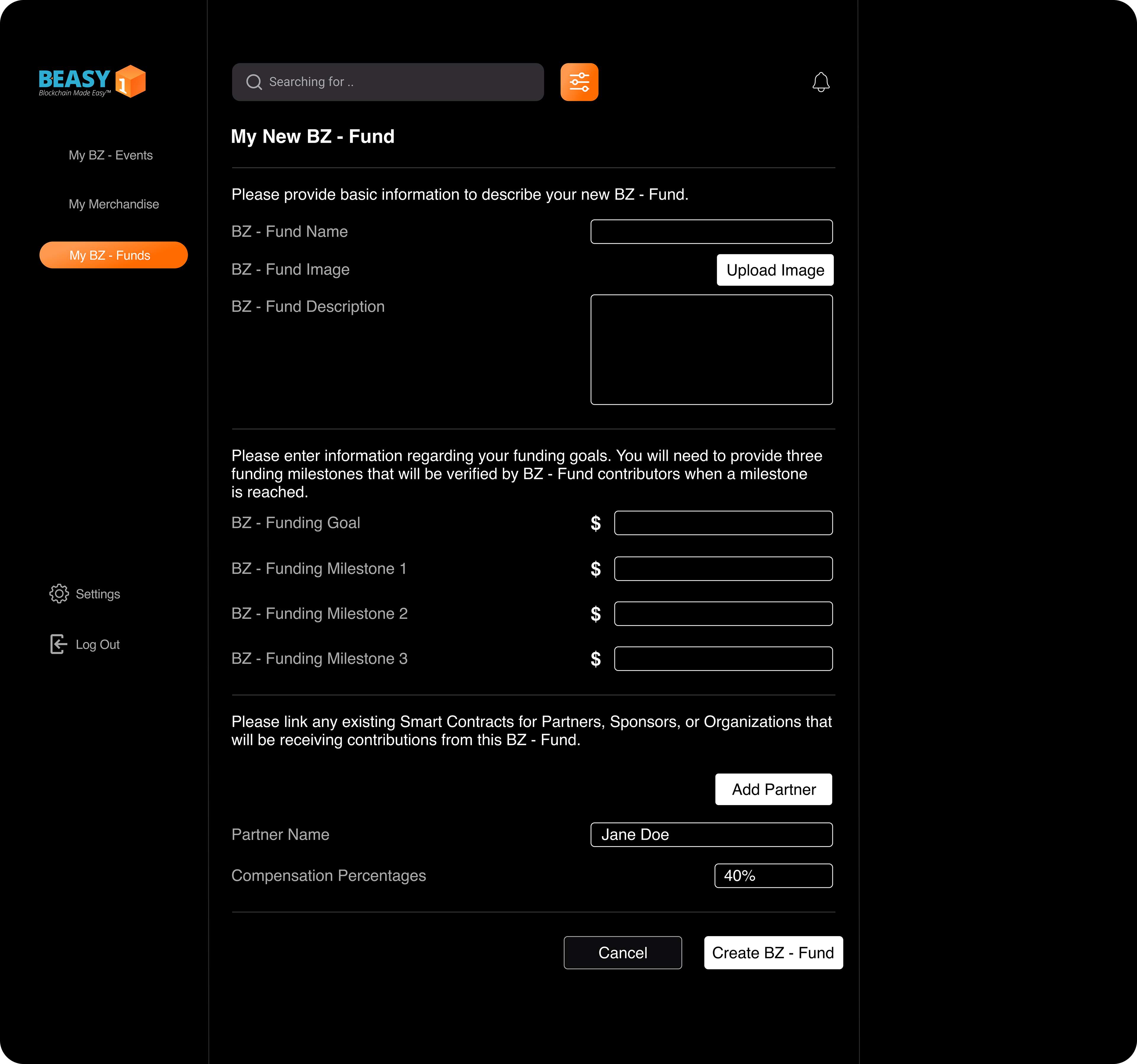Image resolution: width=1137 pixels, height=1064 pixels.
Task: Open the orange filter settings button
Action: tap(579, 82)
